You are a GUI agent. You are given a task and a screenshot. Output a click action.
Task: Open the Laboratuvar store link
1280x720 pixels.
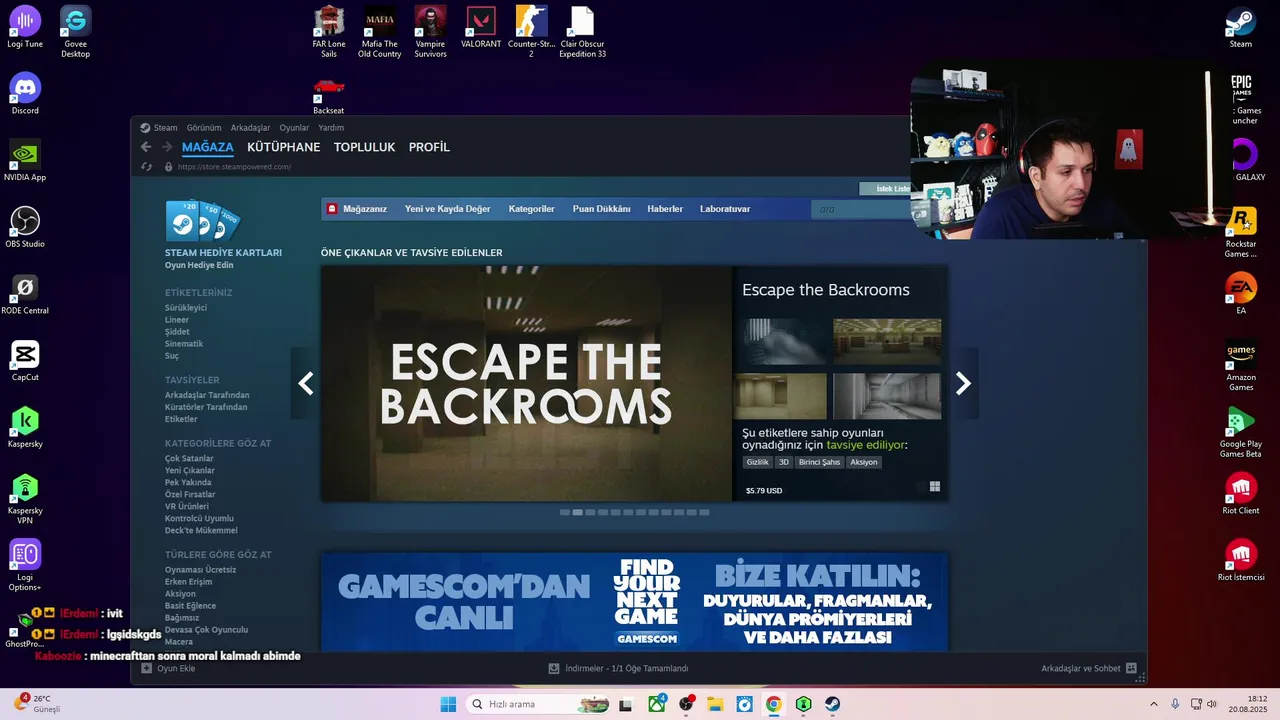[725, 209]
